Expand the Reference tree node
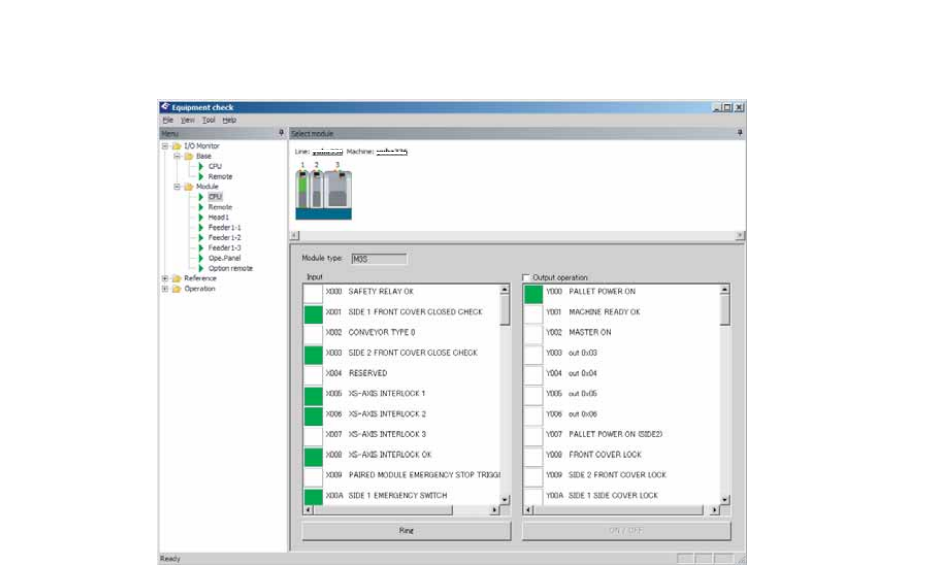The height and width of the screenshot is (581, 936). click(x=165, y=278)
